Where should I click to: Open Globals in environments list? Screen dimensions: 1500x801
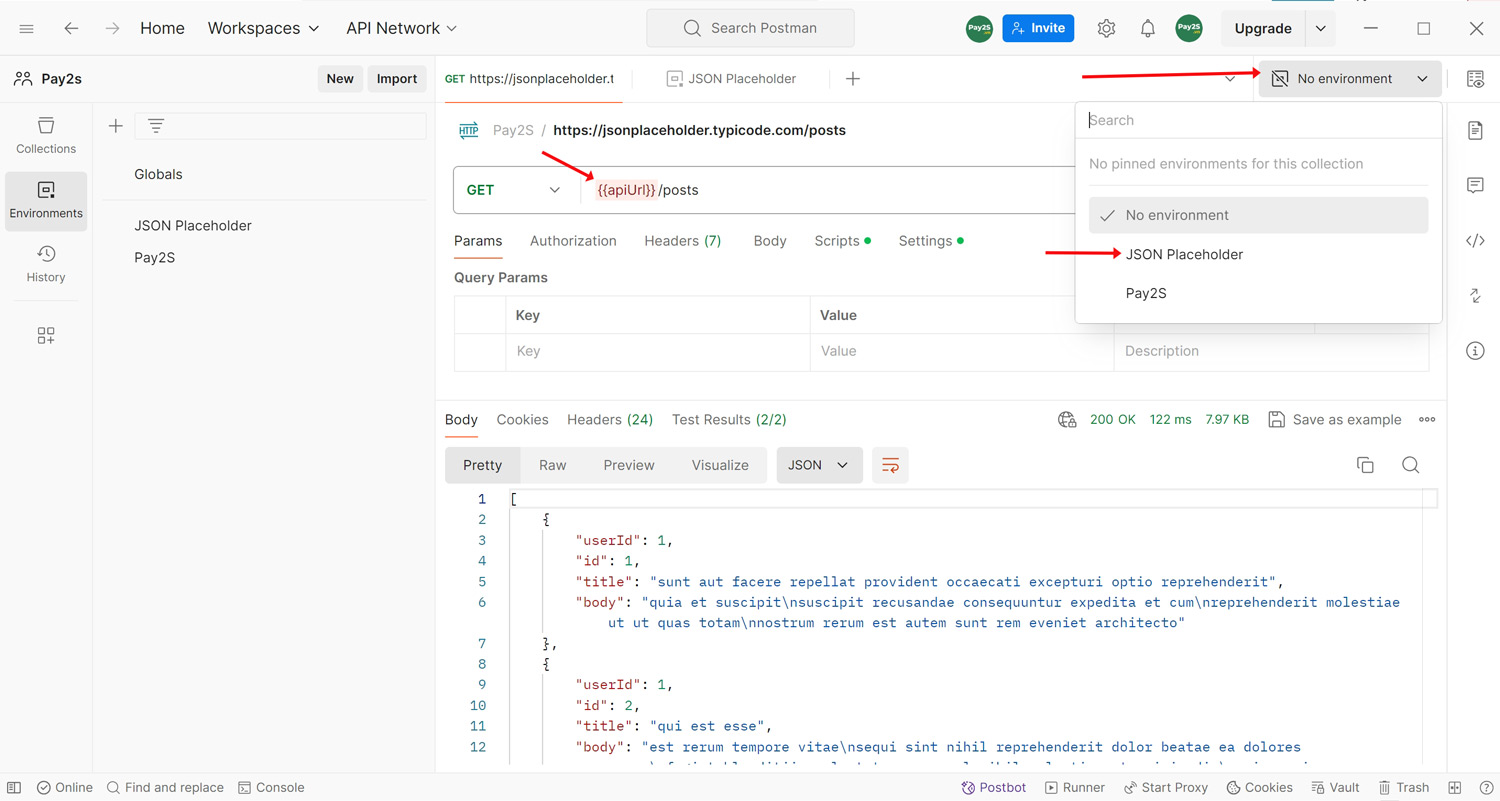pyautogui.click(x=159, y=174)
